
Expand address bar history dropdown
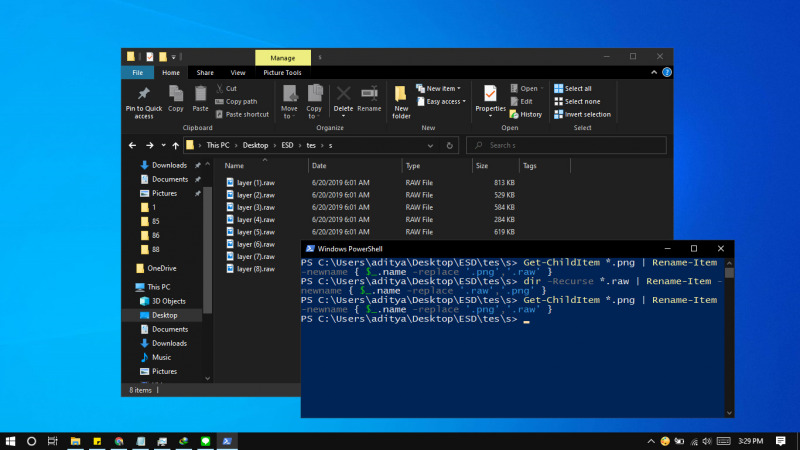coord(430,145)
